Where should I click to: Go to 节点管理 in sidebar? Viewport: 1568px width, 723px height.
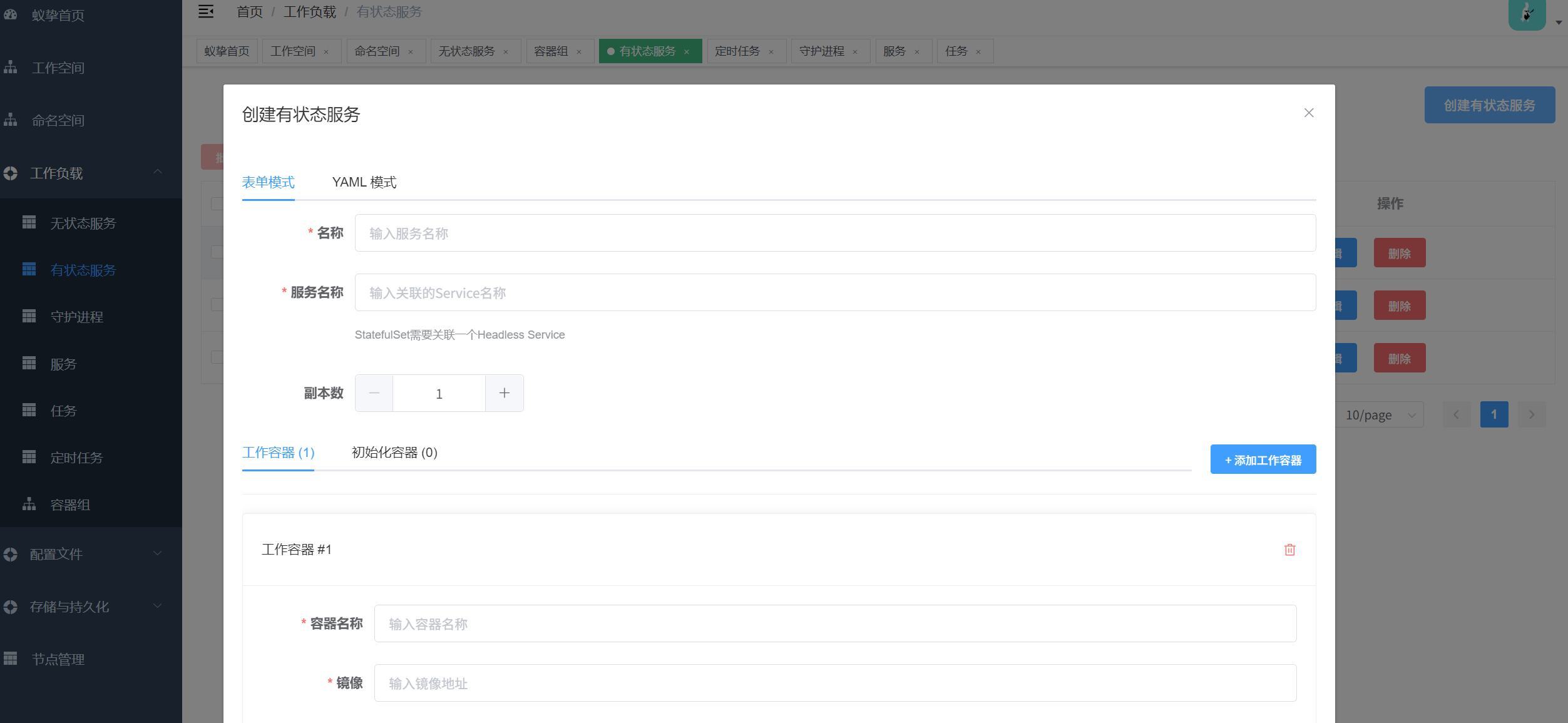tap(58, 659)
